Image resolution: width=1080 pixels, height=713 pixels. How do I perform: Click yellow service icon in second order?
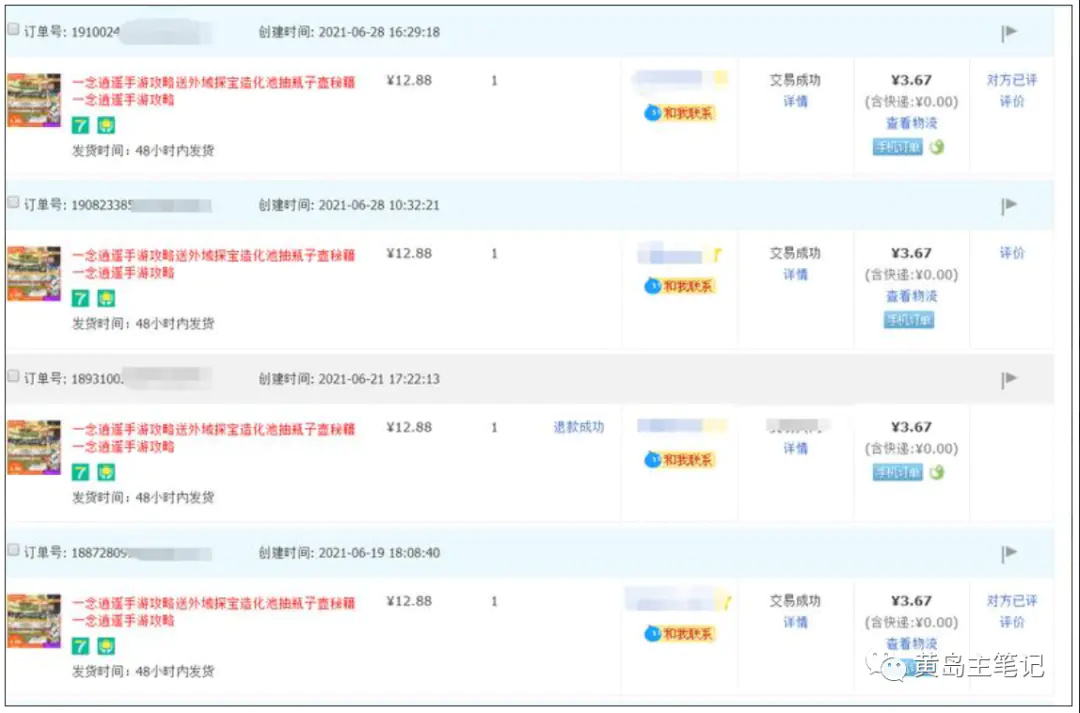click(105, 299)
